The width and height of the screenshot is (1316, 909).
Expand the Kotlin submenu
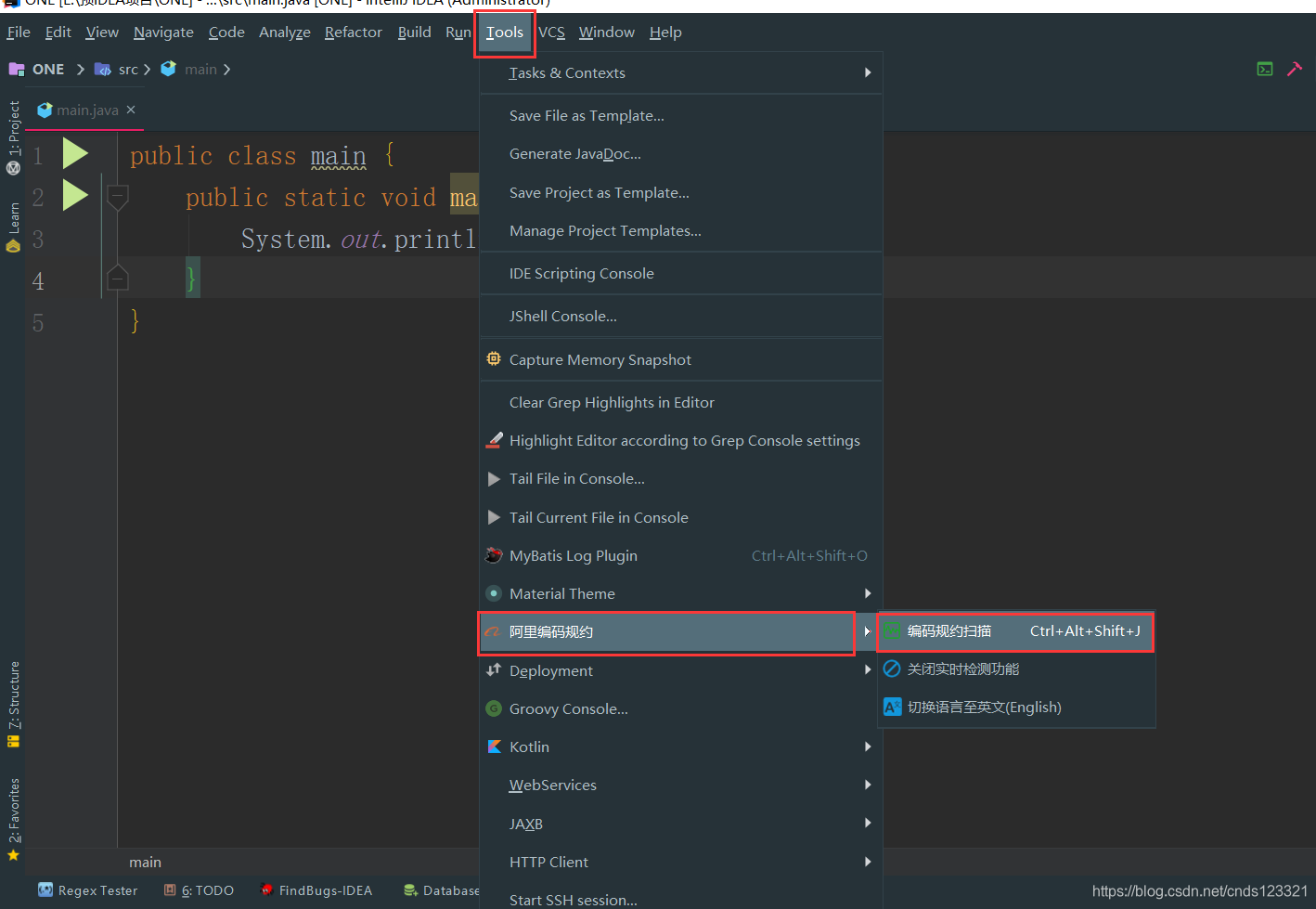pos(680,747)
